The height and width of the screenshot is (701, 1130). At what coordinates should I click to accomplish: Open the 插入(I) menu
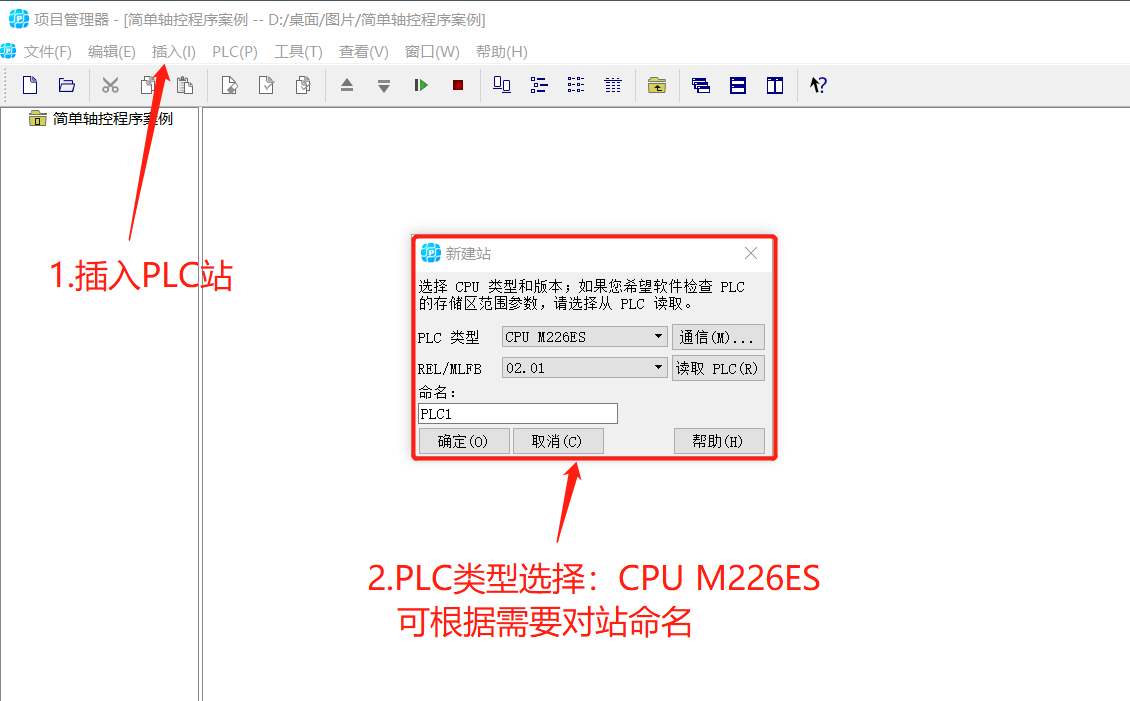pos(172,51)
